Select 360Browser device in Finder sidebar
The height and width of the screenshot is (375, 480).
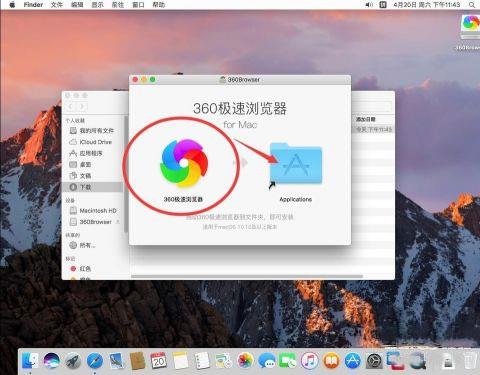[x=92, y=222]
